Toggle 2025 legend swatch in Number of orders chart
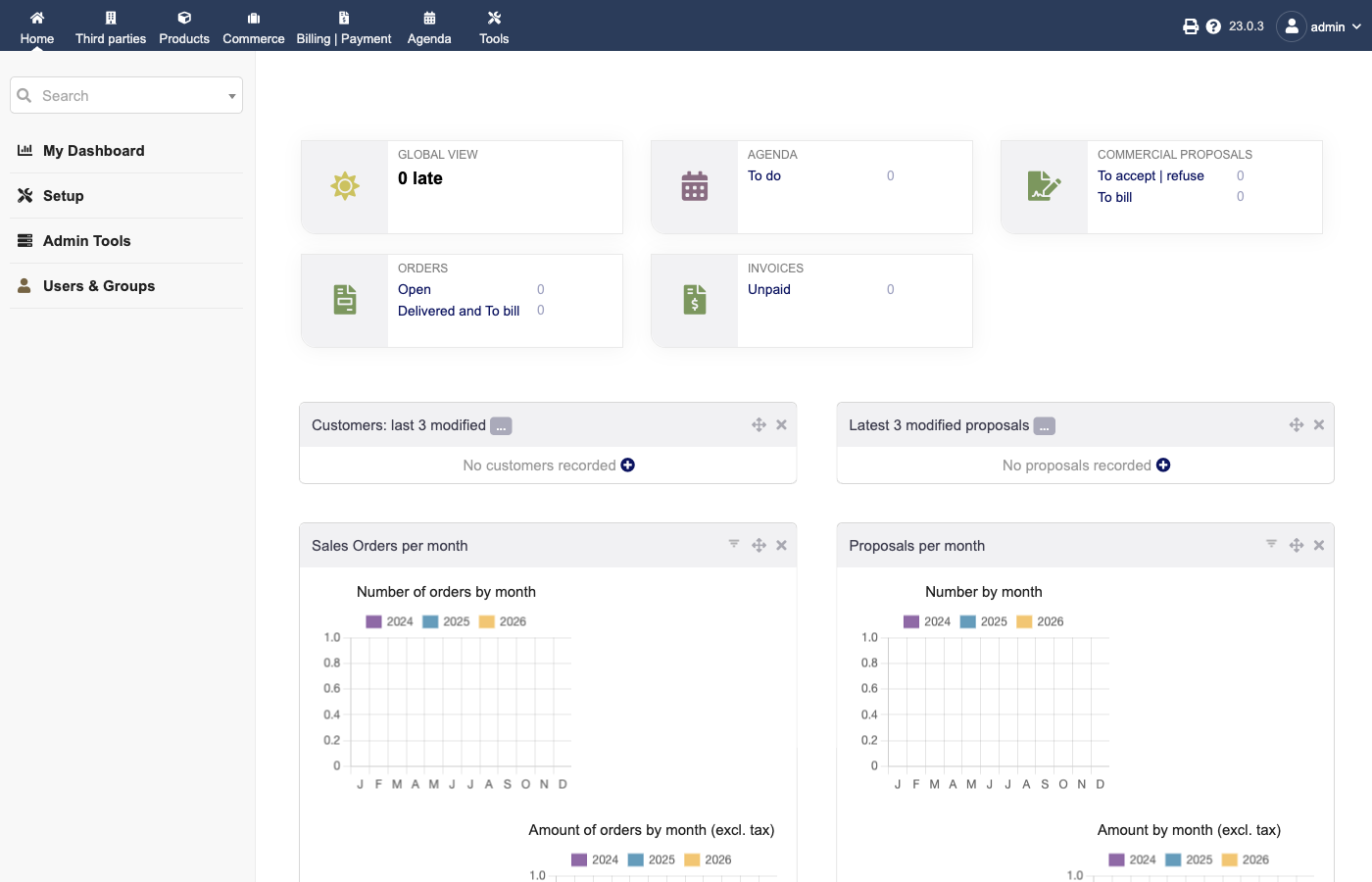The image size is (1372, 882). coord(430,621)
